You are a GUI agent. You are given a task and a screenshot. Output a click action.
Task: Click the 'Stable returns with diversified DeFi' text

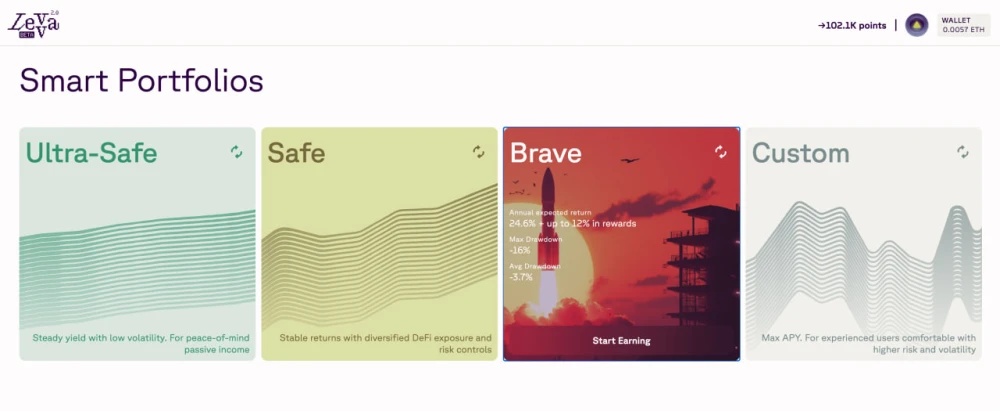[x=385, y=343]
